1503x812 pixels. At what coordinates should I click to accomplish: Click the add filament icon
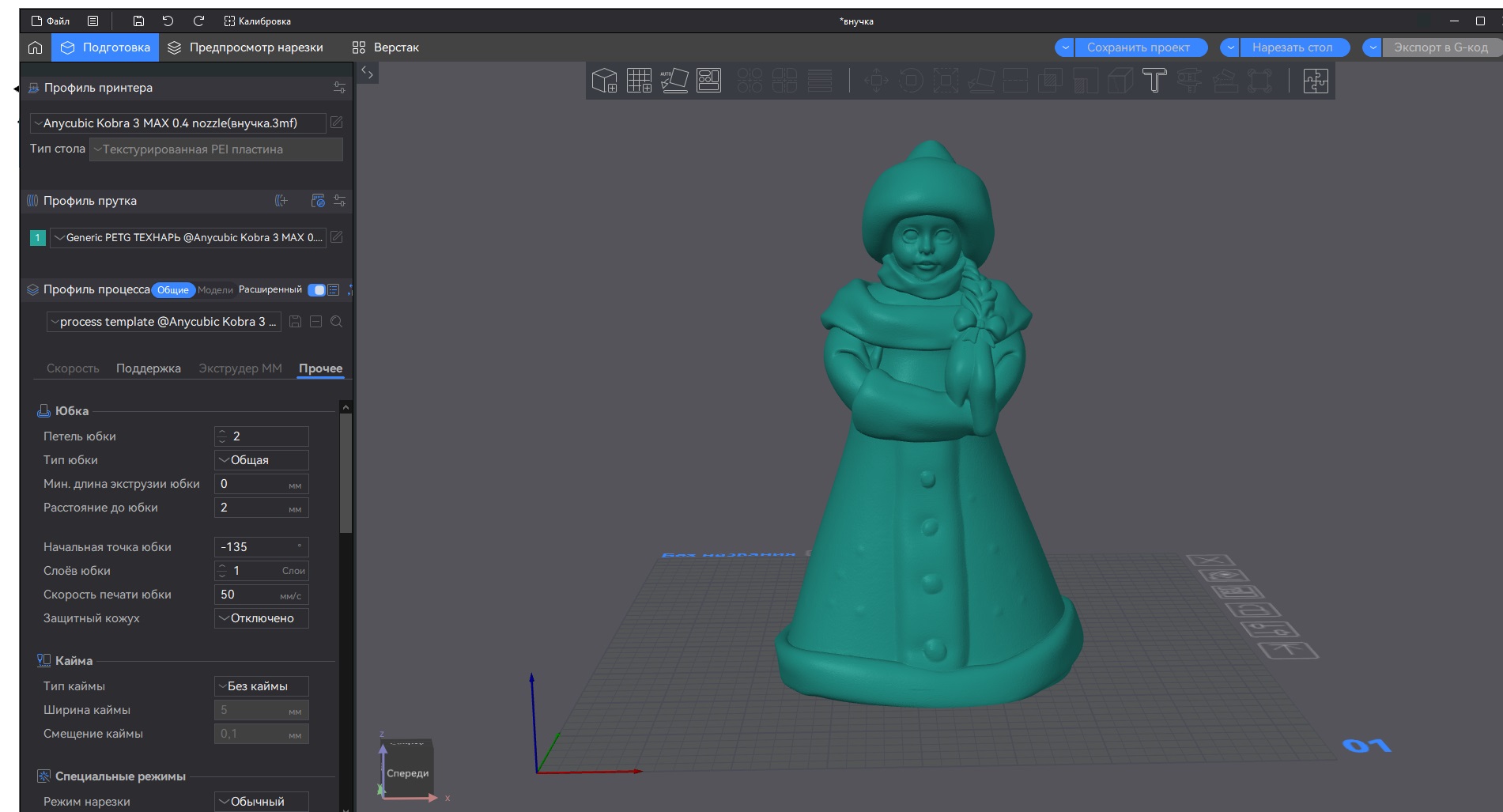pos(281,201)
